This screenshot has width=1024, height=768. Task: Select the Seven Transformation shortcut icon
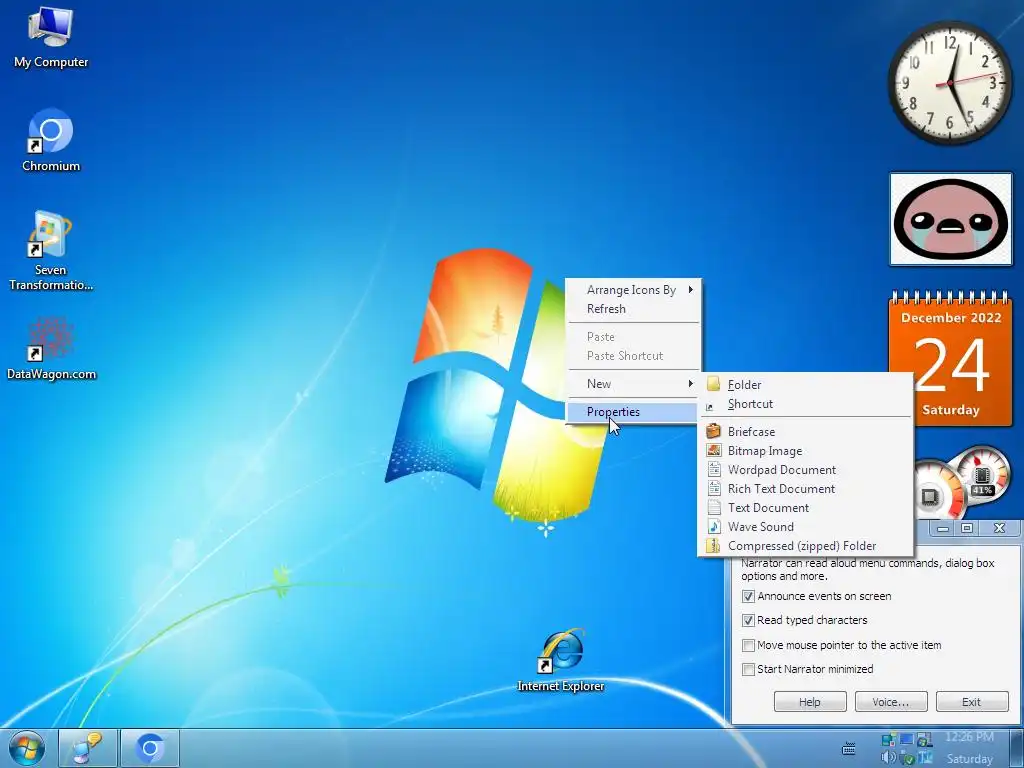51,251
